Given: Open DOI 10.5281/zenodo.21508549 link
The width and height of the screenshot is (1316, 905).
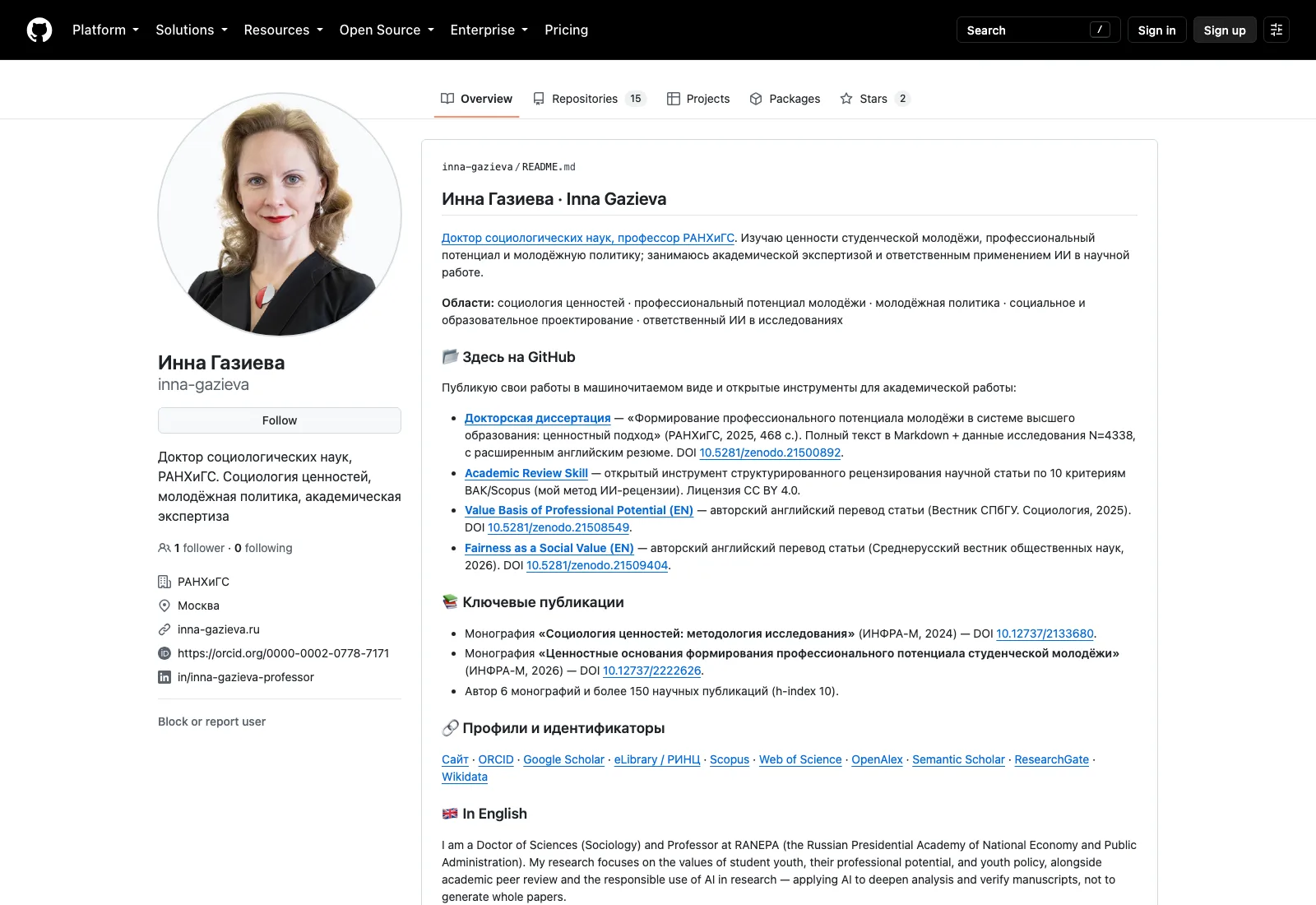Looking at the screenshot, I should [x=558, y=527].
